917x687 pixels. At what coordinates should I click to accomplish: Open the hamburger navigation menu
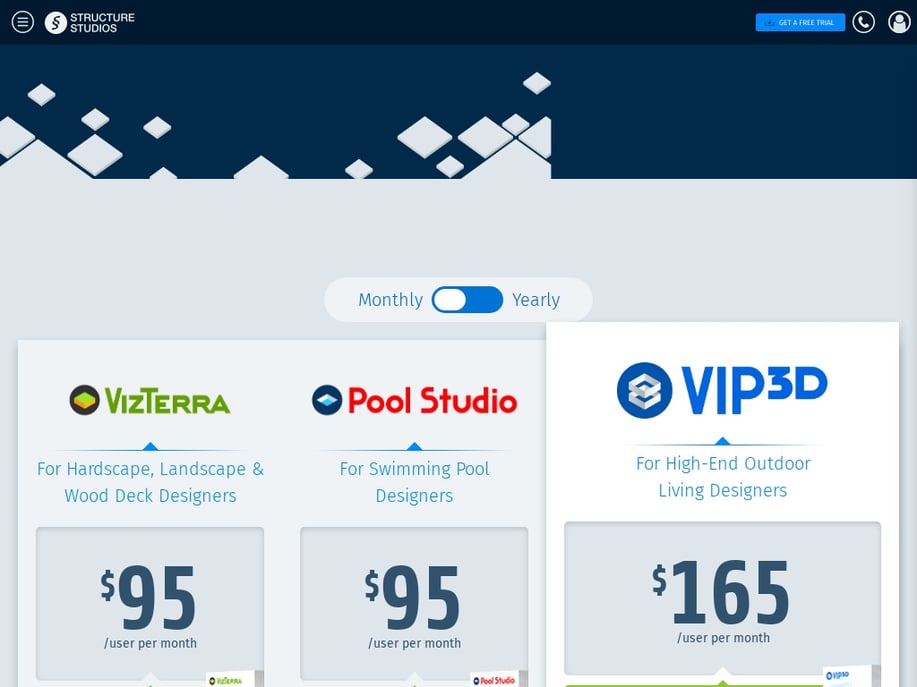click(23, 22)
